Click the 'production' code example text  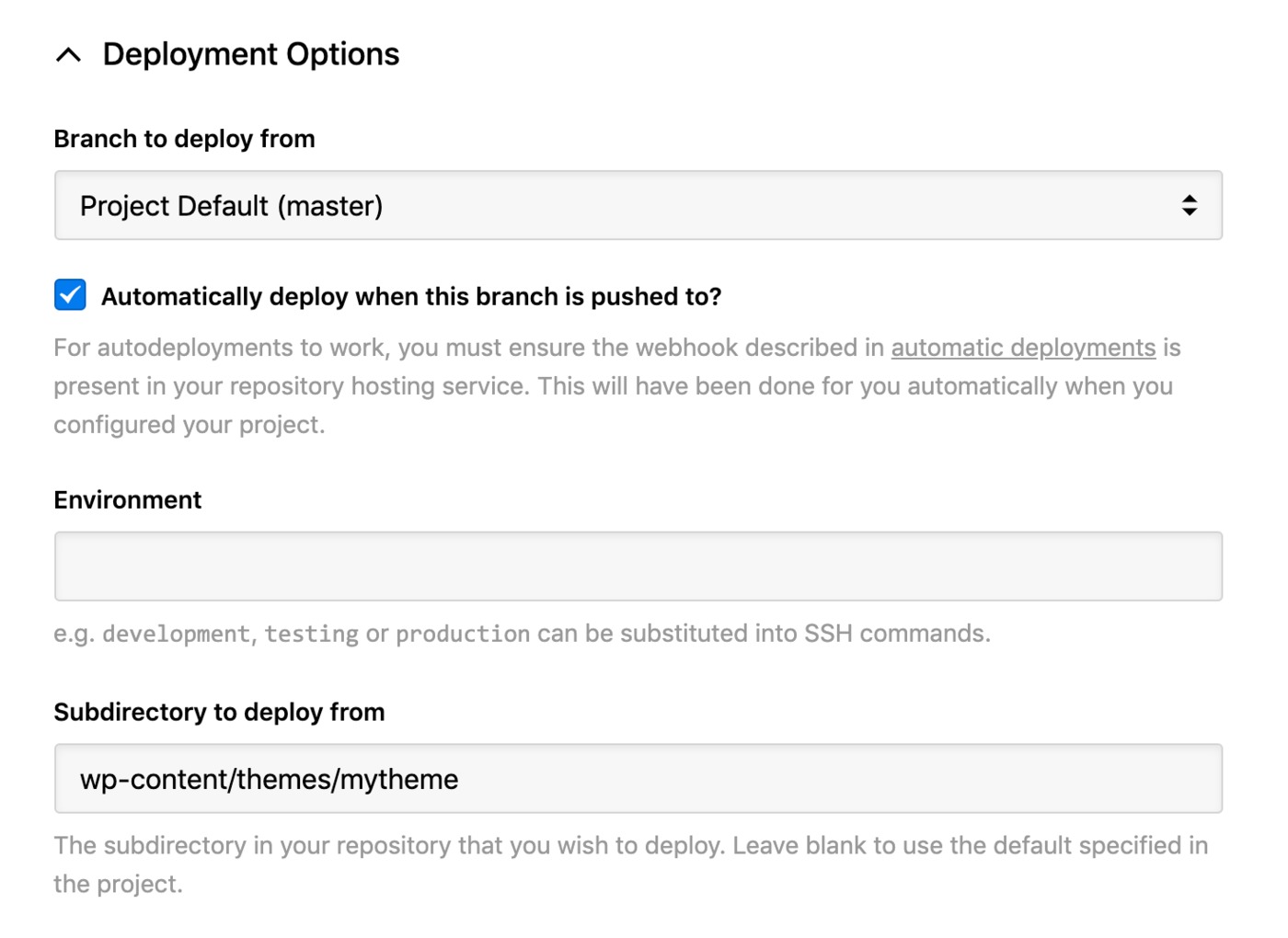click(463, 634)
